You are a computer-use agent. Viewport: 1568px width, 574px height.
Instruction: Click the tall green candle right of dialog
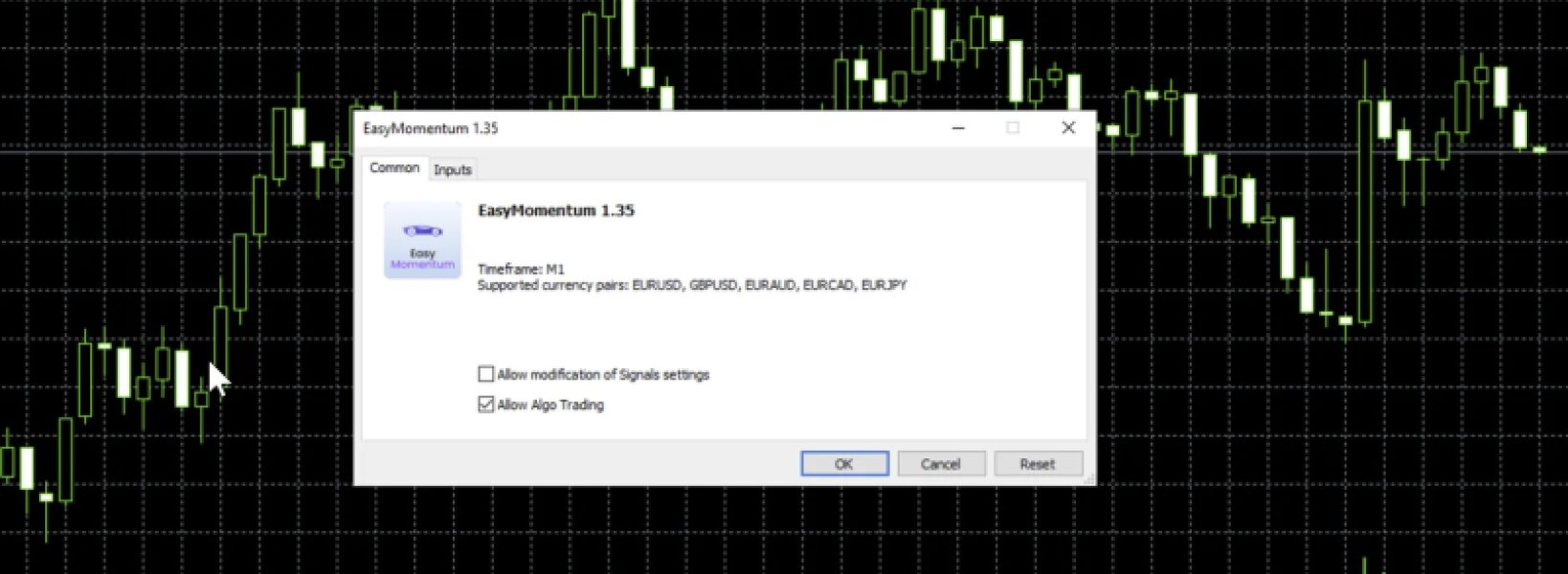click(x=1365, y=210)
